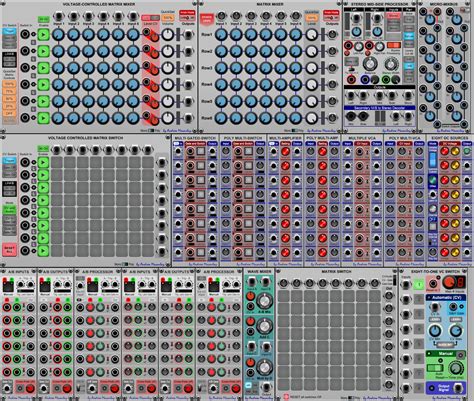Image resolution: width=474 pixels, height=401 pixels.
Task: Adjust the Balance knob on Stereo Mid-Side Processor
Action: [x=370, y=63]
